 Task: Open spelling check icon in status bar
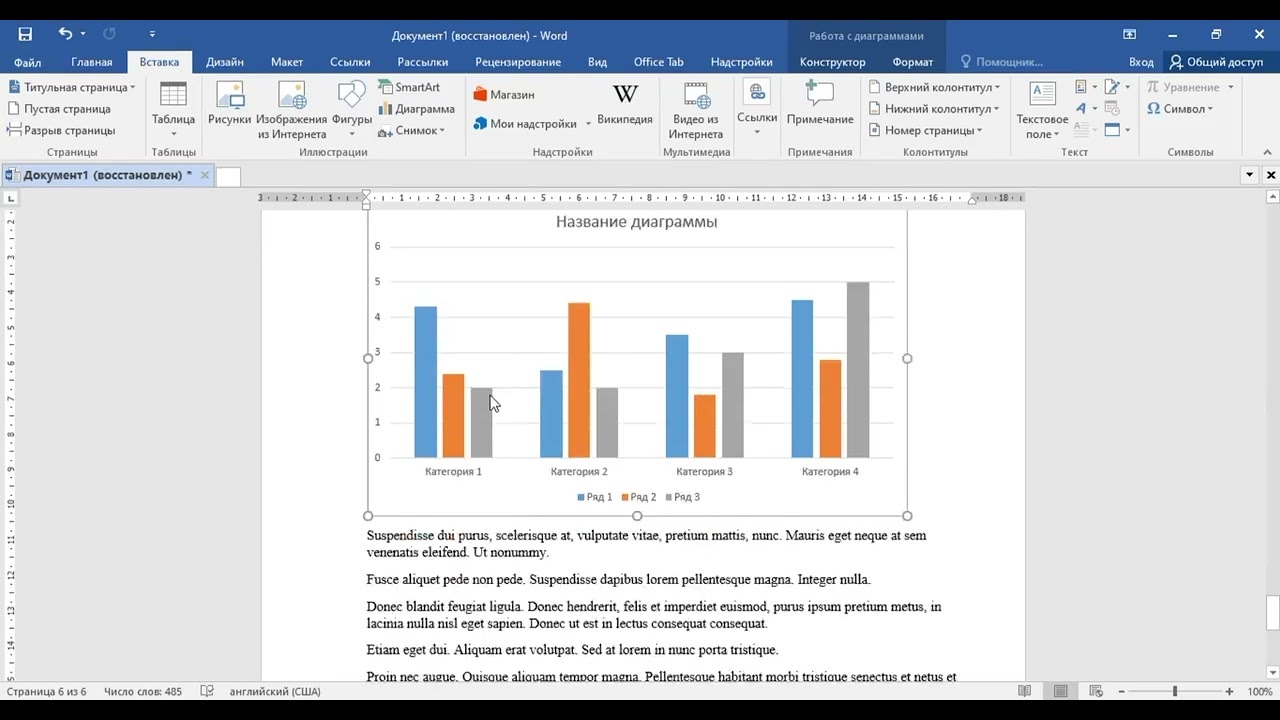point(207,691)
